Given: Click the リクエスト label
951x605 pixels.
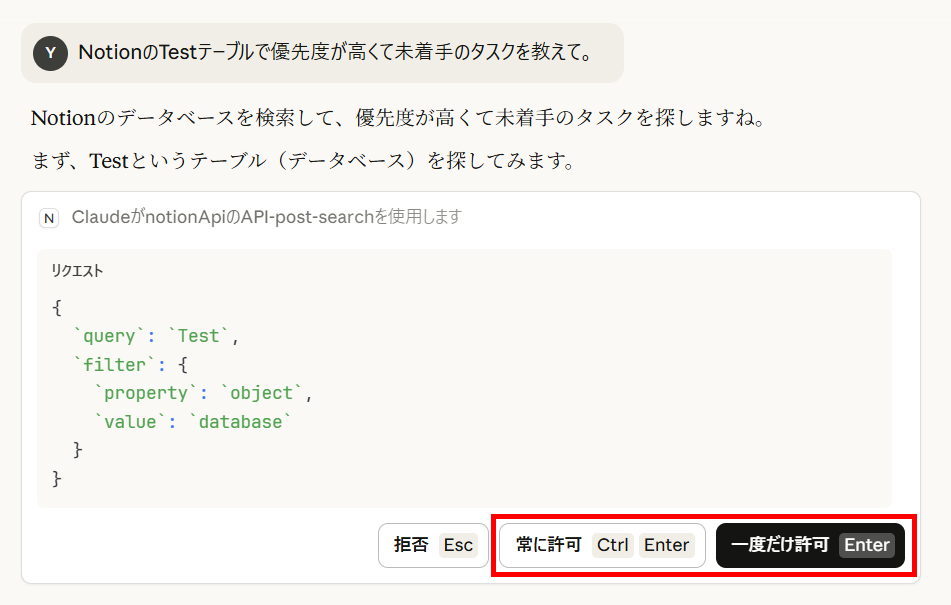Looking at the screenshot, I should click(77, 271).
